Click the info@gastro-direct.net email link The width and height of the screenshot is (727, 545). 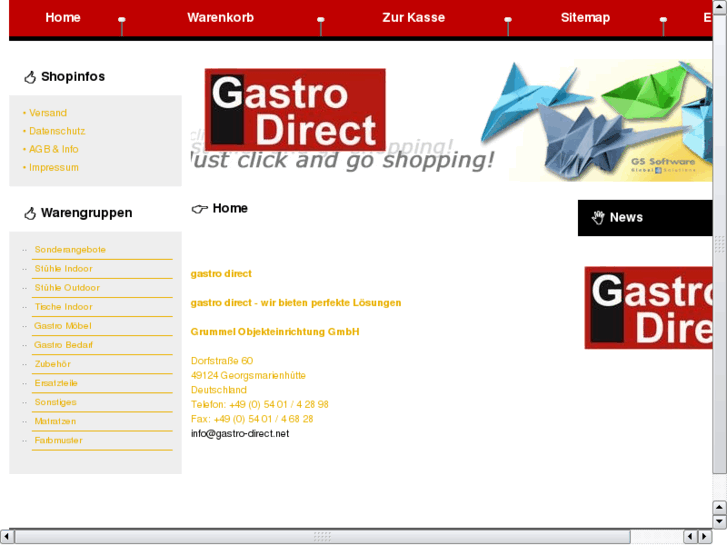[240, 433]
